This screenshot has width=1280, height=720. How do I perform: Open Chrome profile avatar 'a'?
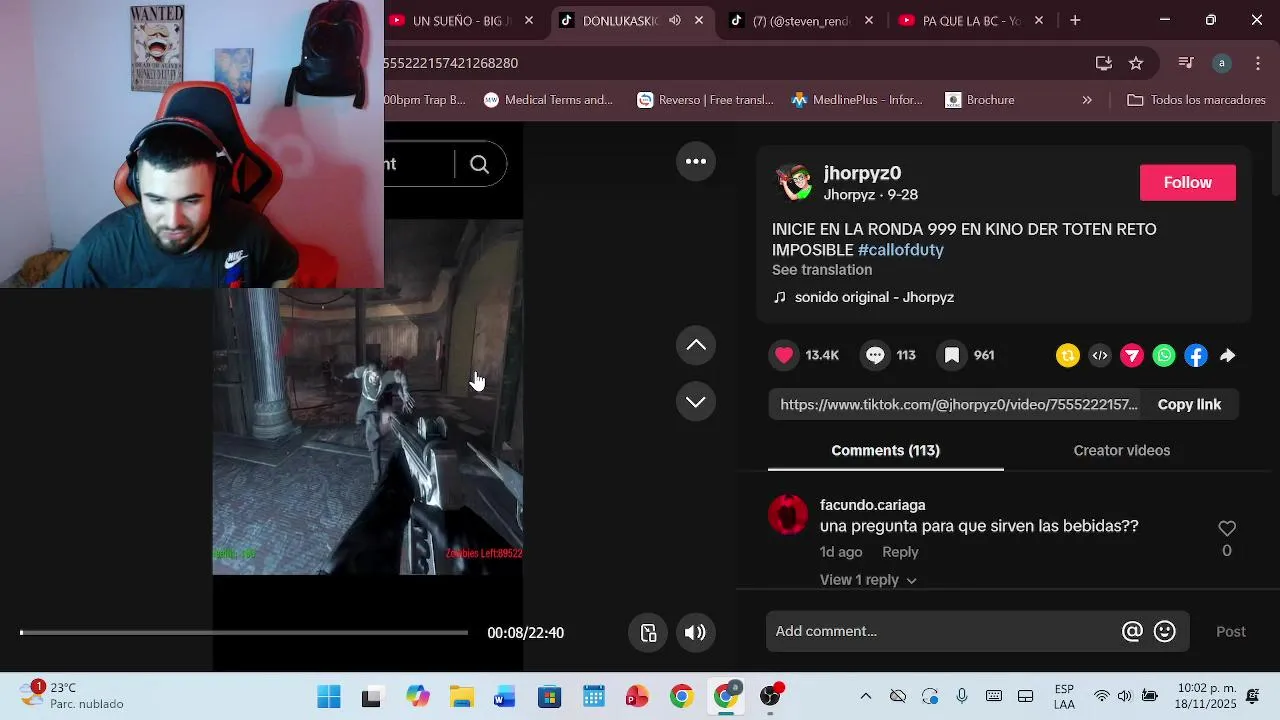(1221, 63)
